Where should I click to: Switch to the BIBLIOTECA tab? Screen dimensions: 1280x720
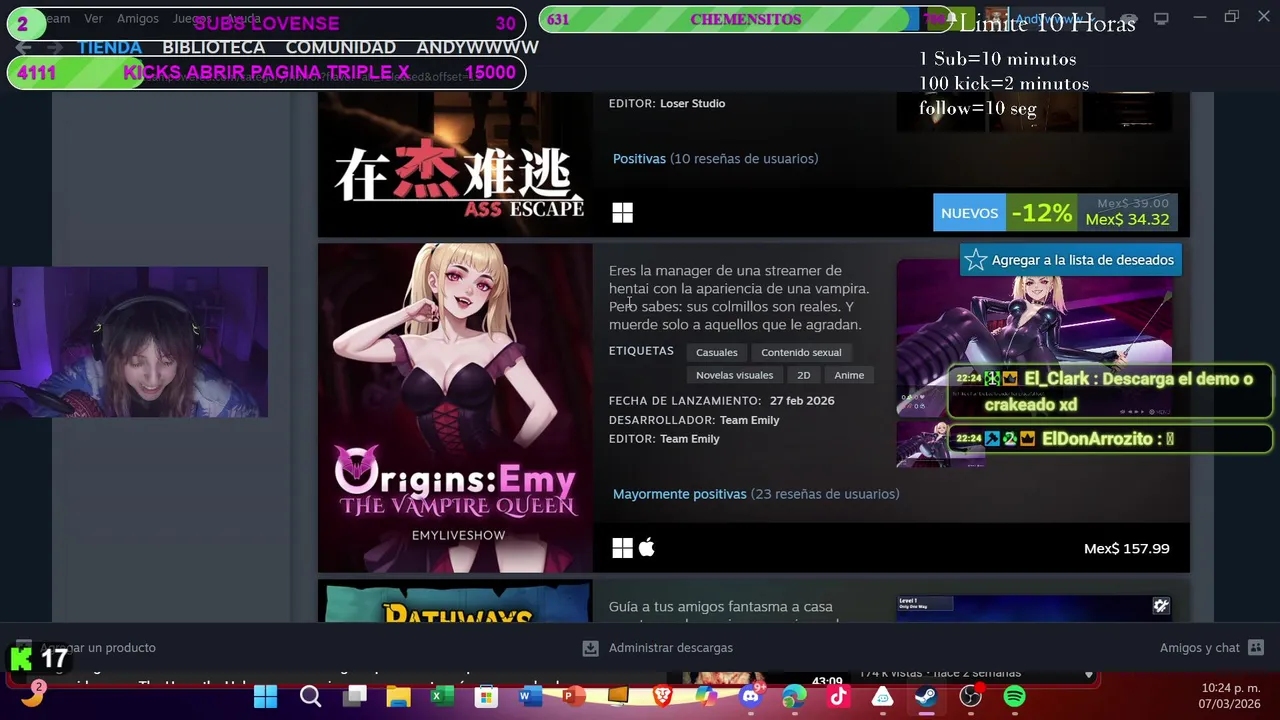coord(214,47)
